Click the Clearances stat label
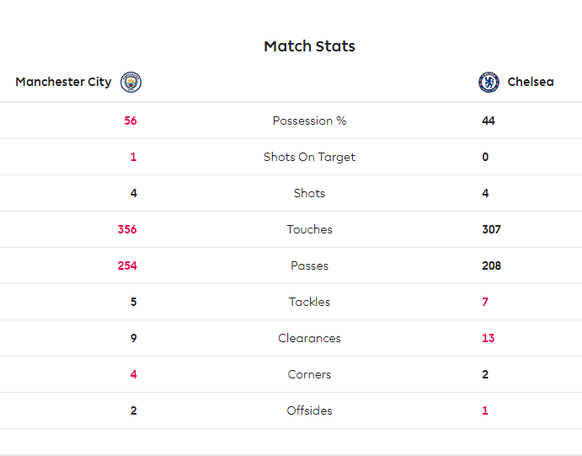This screenshot has width=582, height=456. (309, 338)
